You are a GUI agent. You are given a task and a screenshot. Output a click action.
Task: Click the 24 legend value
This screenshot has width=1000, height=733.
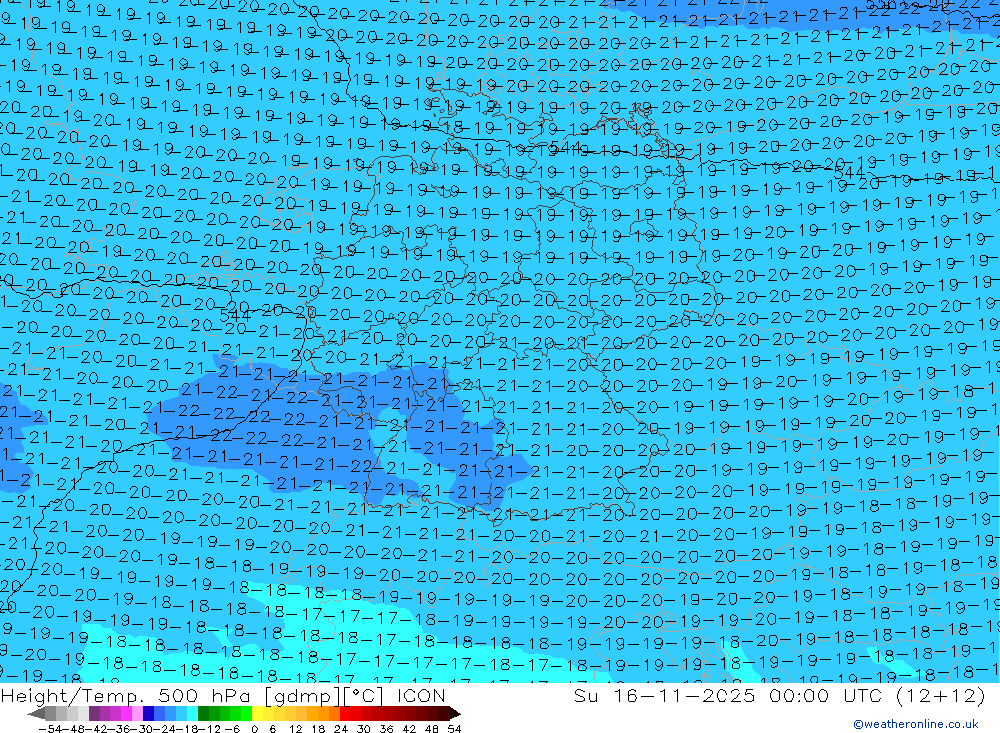tap(341, 729)
